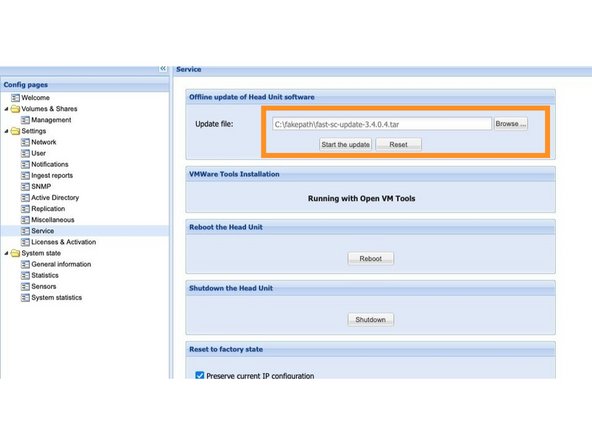Click the Reset button for update file
Image resolution: width=592 pixels, height=444 pixels.
click(x=398, y=145)
